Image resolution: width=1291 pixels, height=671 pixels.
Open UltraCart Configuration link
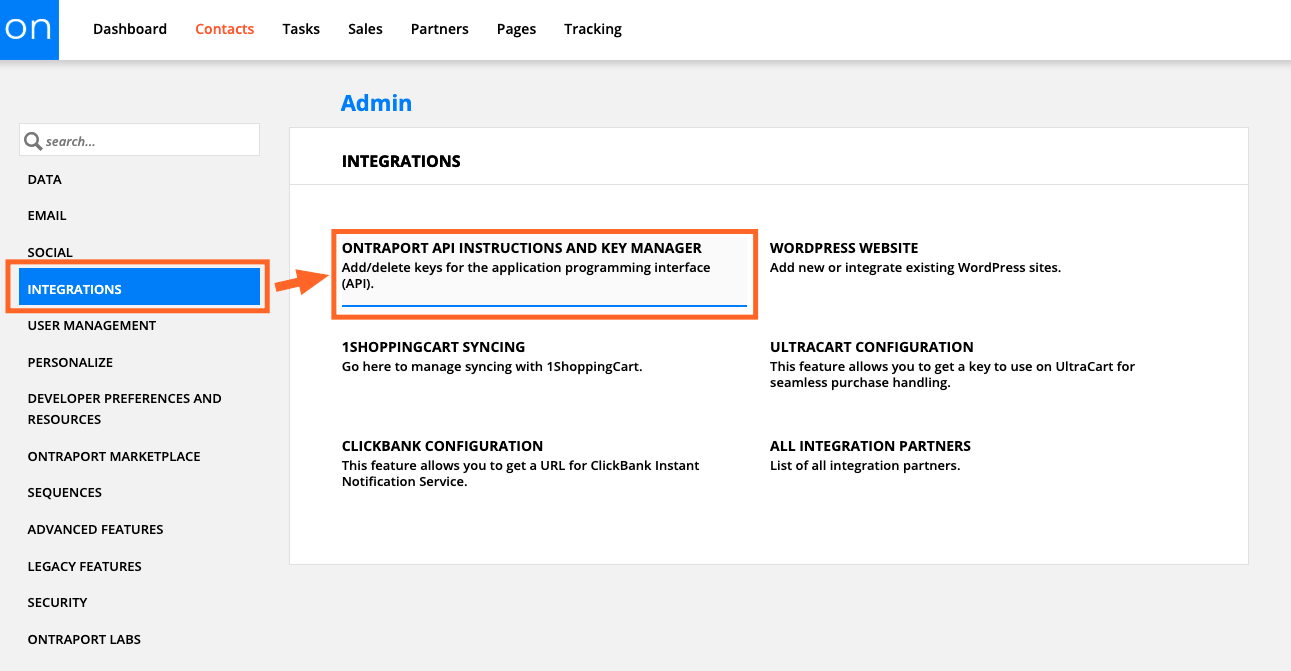pos(871,347)
